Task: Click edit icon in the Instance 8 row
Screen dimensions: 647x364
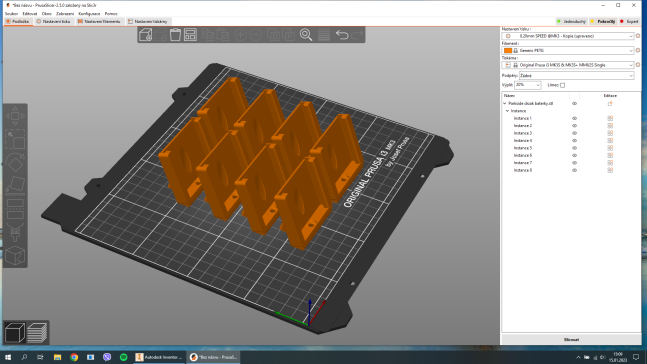Action: click(610, 170)
